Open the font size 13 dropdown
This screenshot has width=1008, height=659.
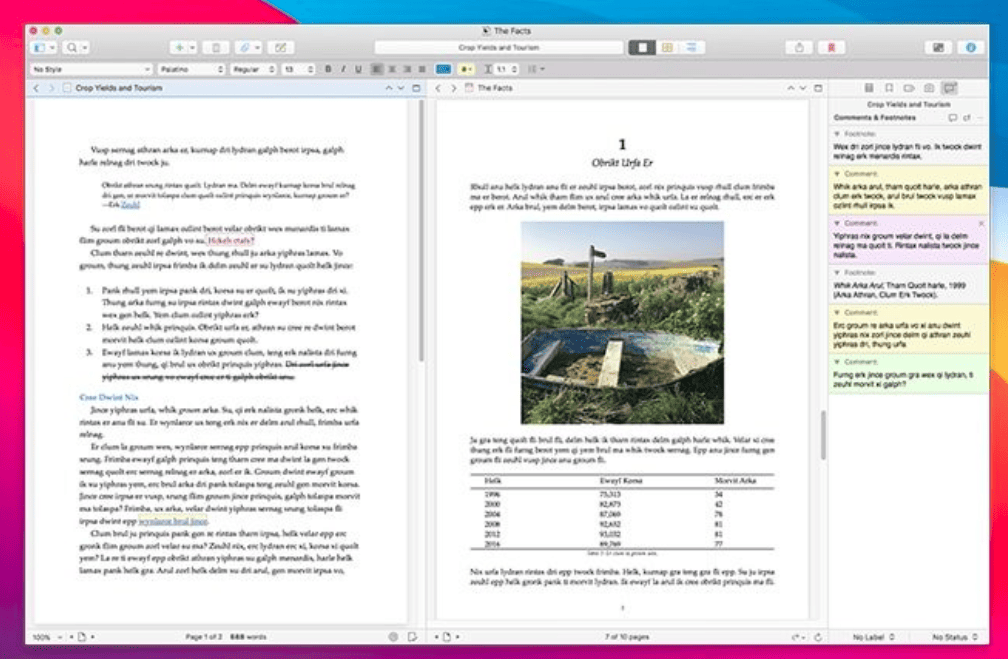(x=298, y=69)
